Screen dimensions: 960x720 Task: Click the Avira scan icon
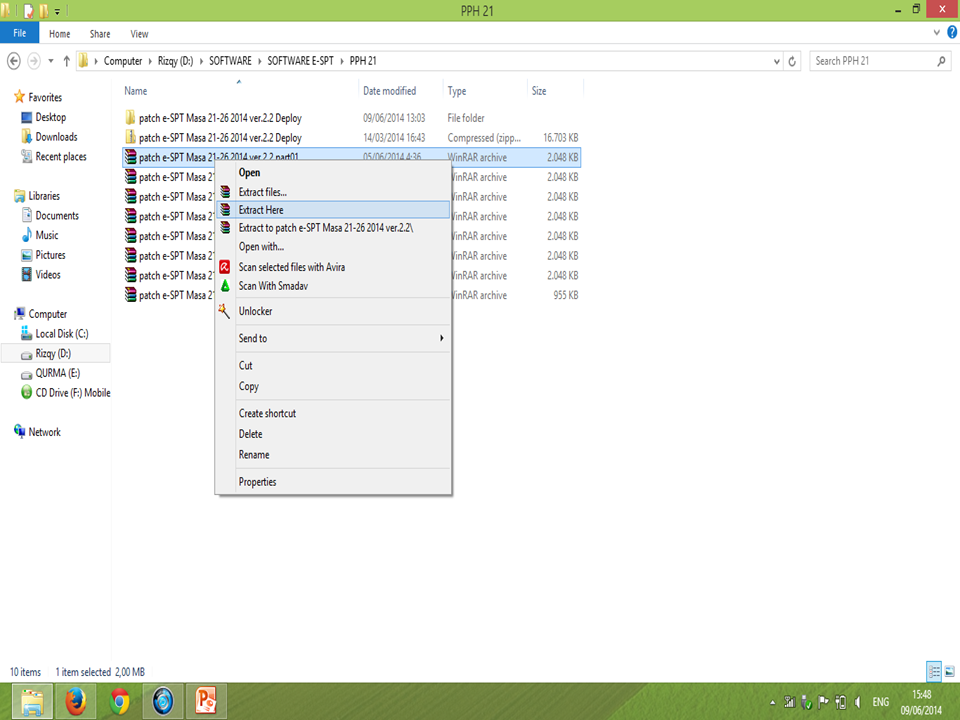[225, 267]
